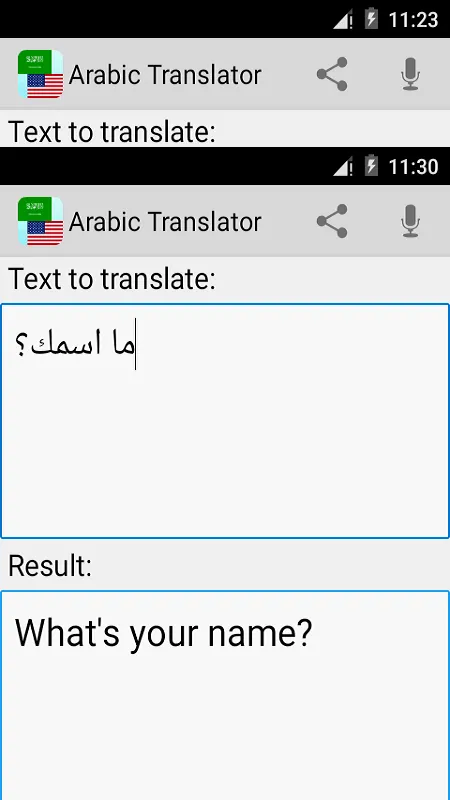Image resolution: width=450 pixels, height=800 pixels.
Task: Tap the microphone icon under the 11:30 clock
Action: pos(410,221)
